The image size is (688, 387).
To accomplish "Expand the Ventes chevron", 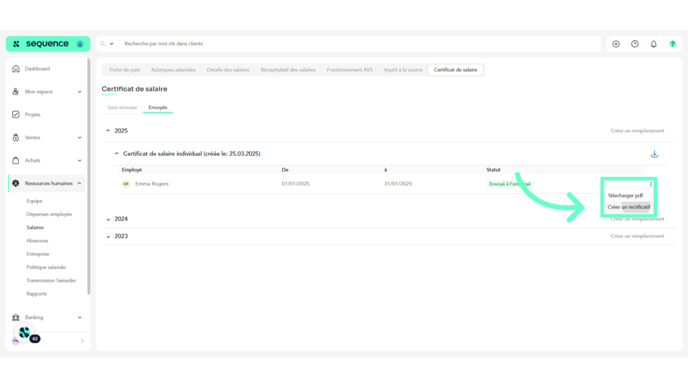I will (79, 138).
